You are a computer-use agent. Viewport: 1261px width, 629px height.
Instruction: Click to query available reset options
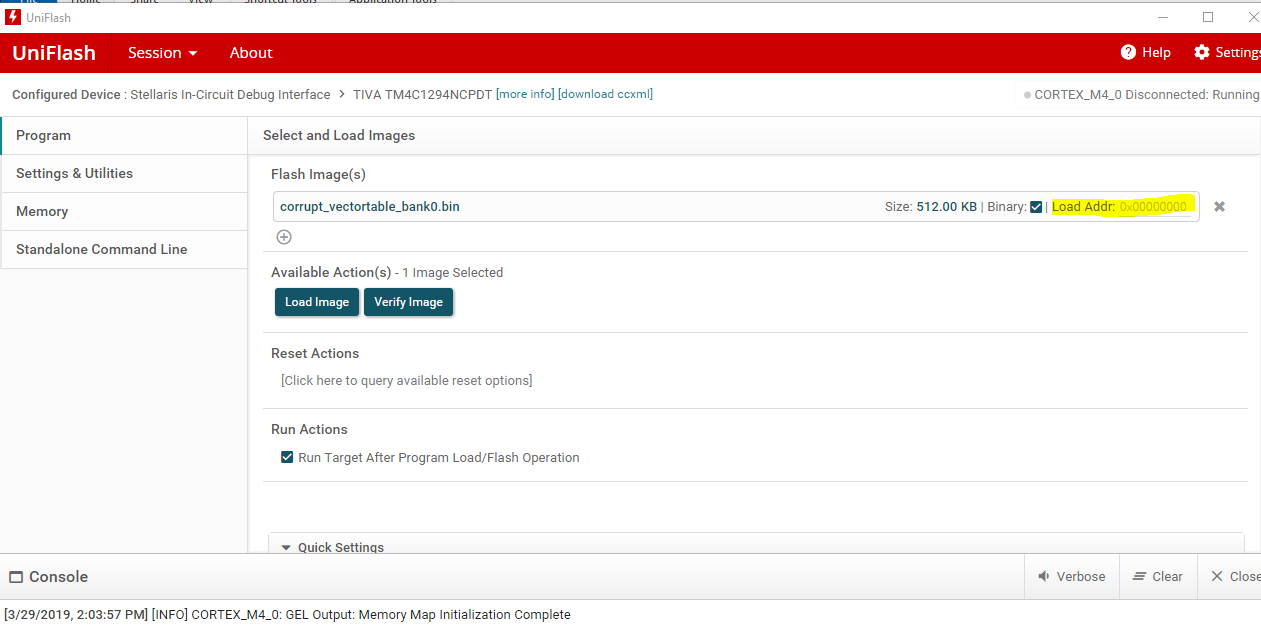point(406,380)
